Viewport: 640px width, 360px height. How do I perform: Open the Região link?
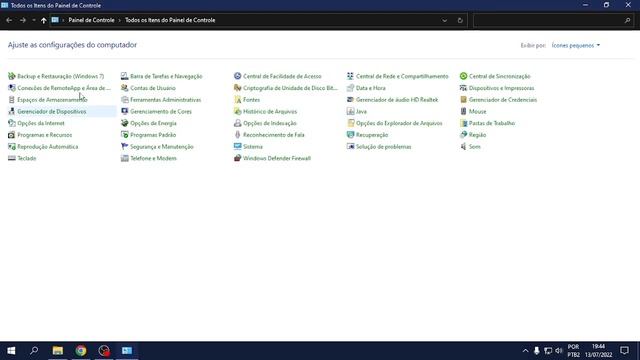click(x=477, y=135)
